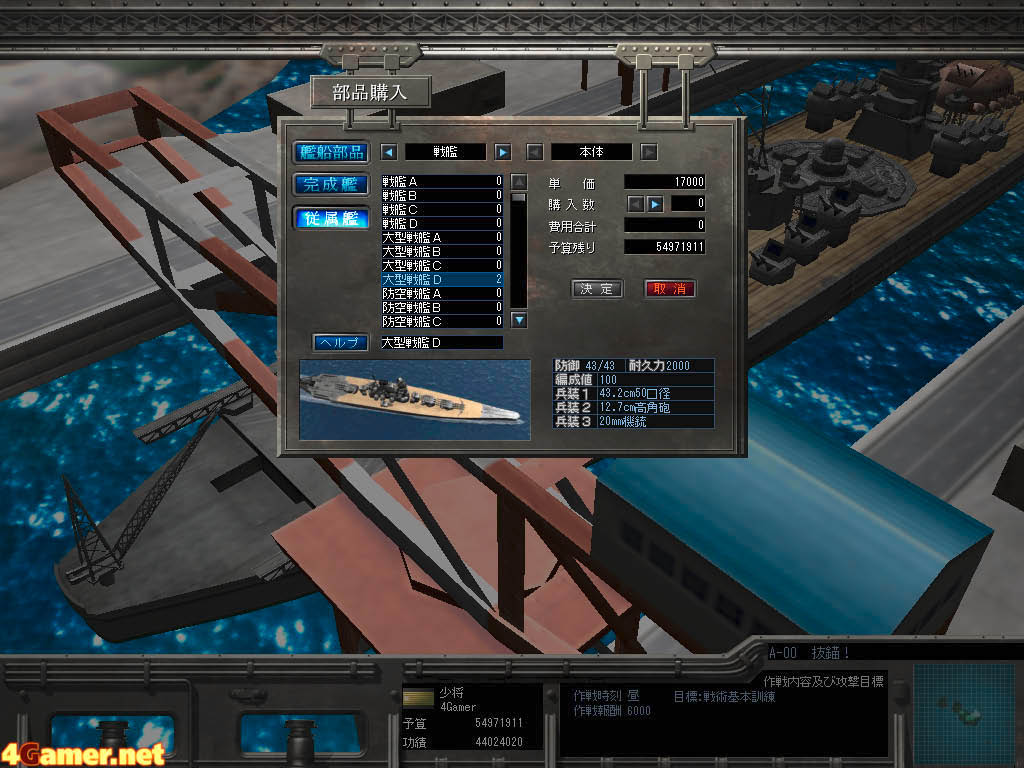Screen dimensions: 1024x768
Task: Click the ship list scrollbar thumb
Action: 519,198
